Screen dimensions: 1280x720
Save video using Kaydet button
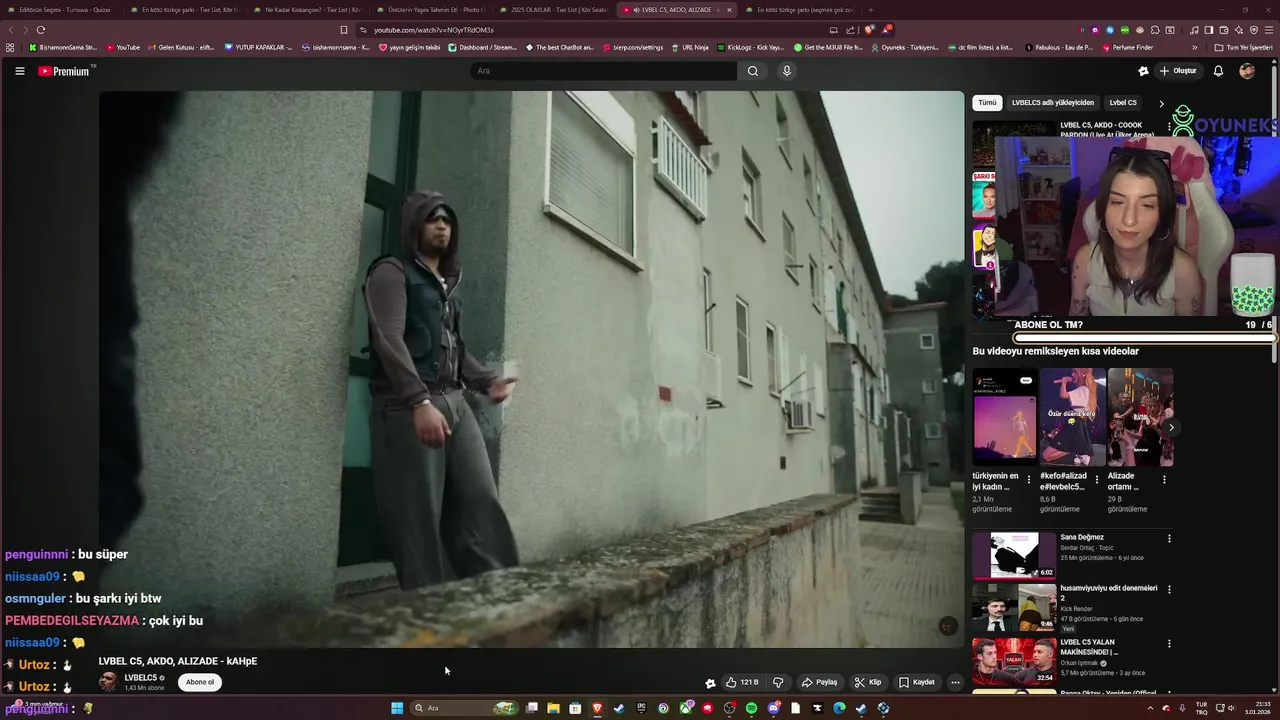pyautogui.click(x=916, y=682)
